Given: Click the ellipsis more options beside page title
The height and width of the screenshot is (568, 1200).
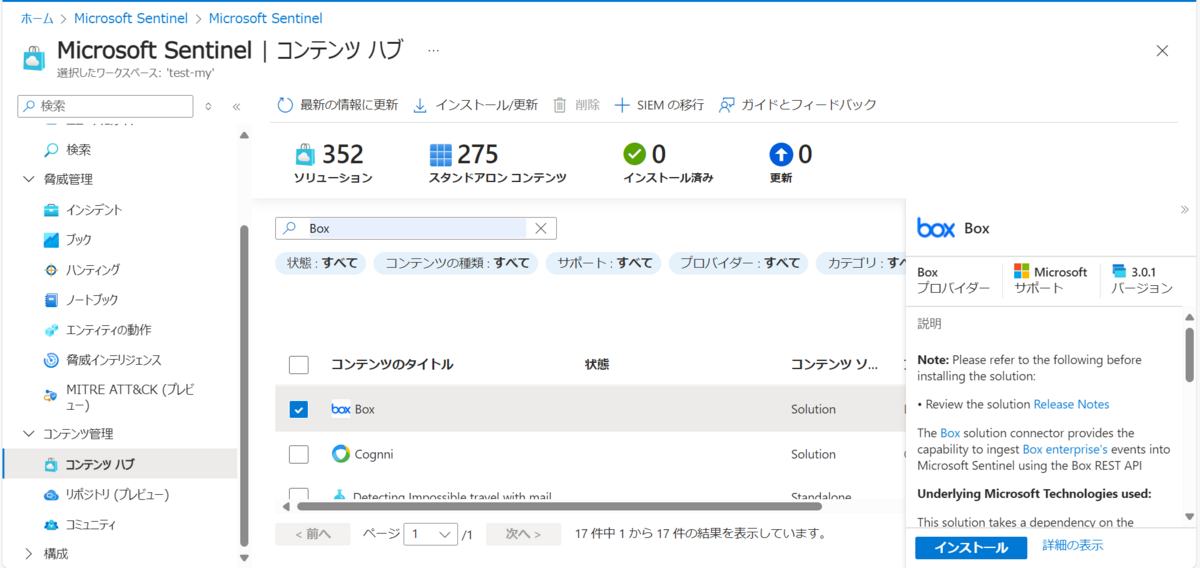Looking at the screenshot, I should 433,49.
